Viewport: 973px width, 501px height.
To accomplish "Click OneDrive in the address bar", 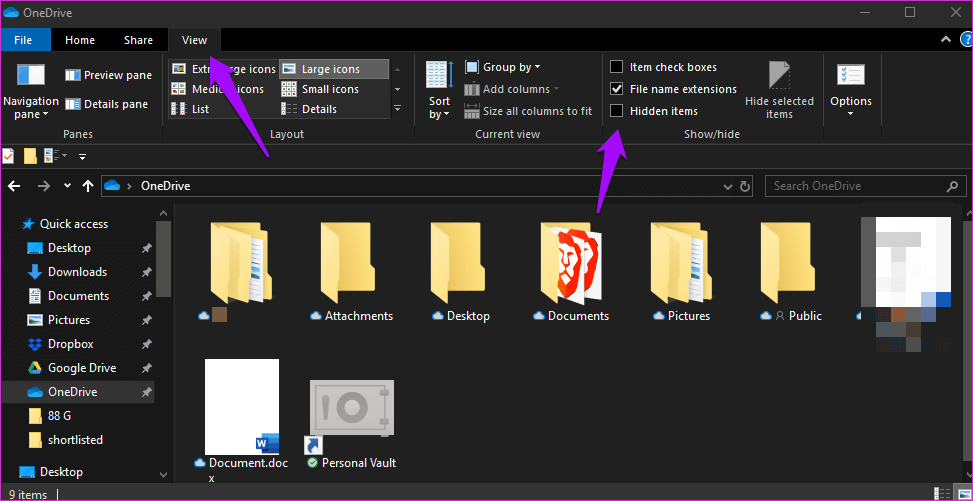I will point(165,186).
